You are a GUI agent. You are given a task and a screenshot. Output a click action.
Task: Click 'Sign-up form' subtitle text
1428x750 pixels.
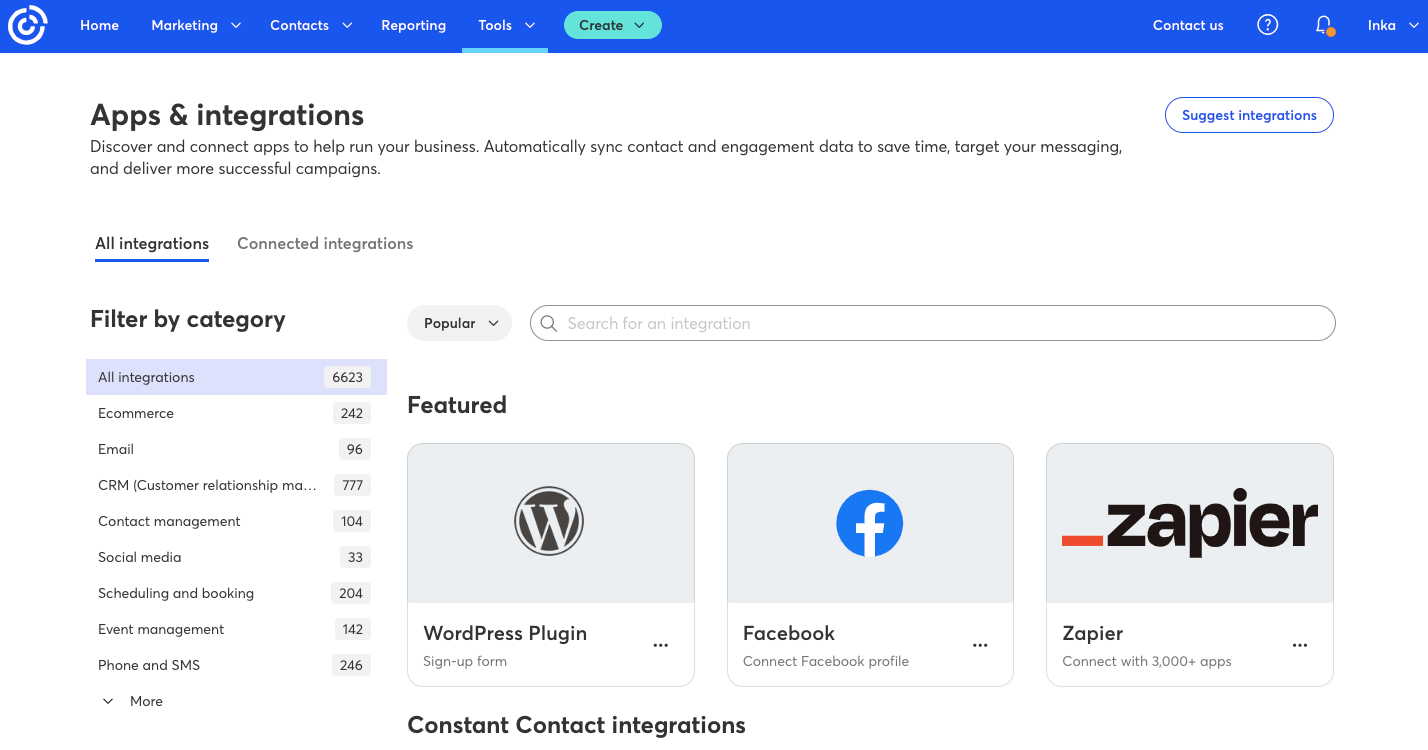tap(465, 661)
